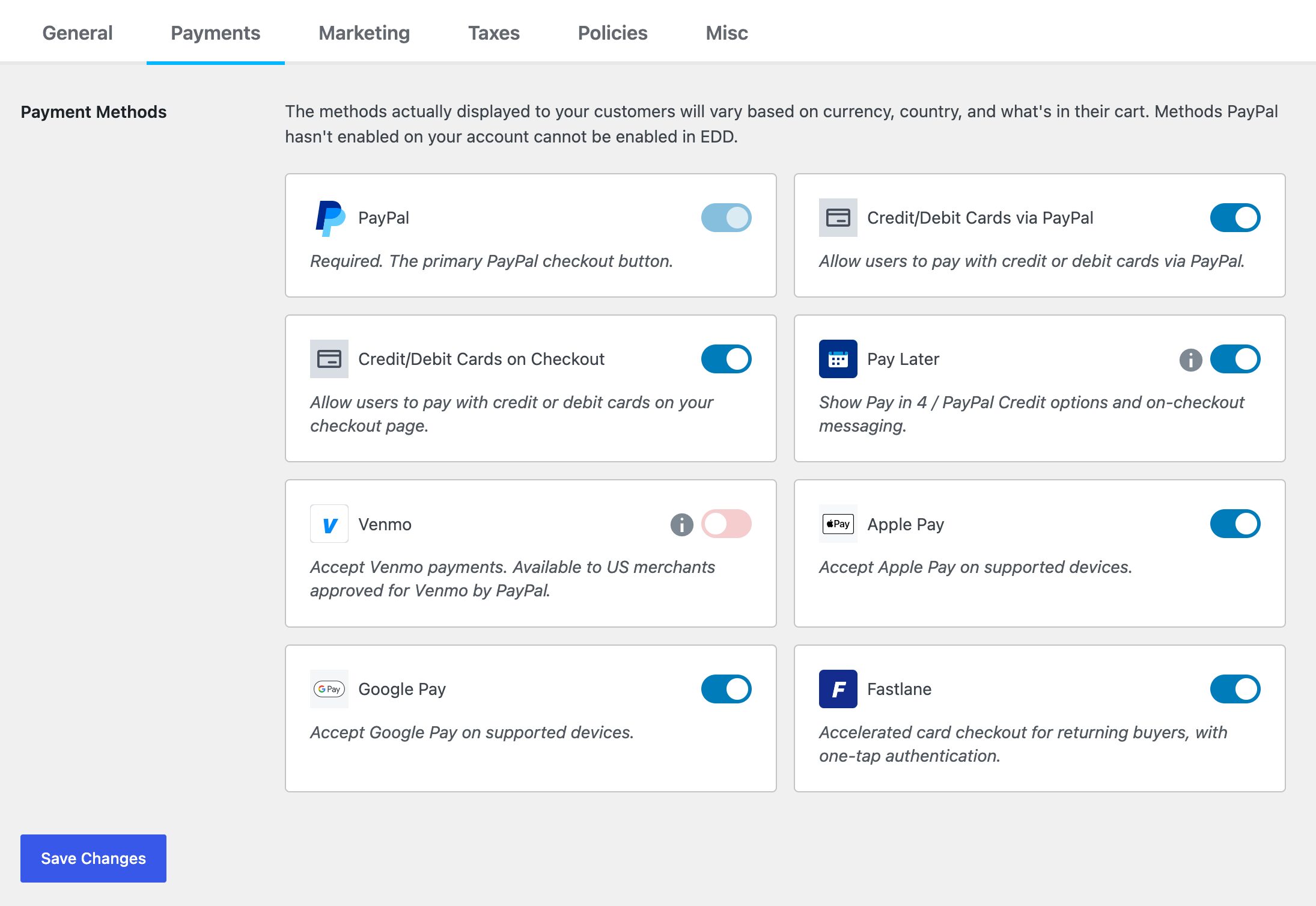
Task: Turn off the Pay Later toggle
Action: (x=1235, y=359)
